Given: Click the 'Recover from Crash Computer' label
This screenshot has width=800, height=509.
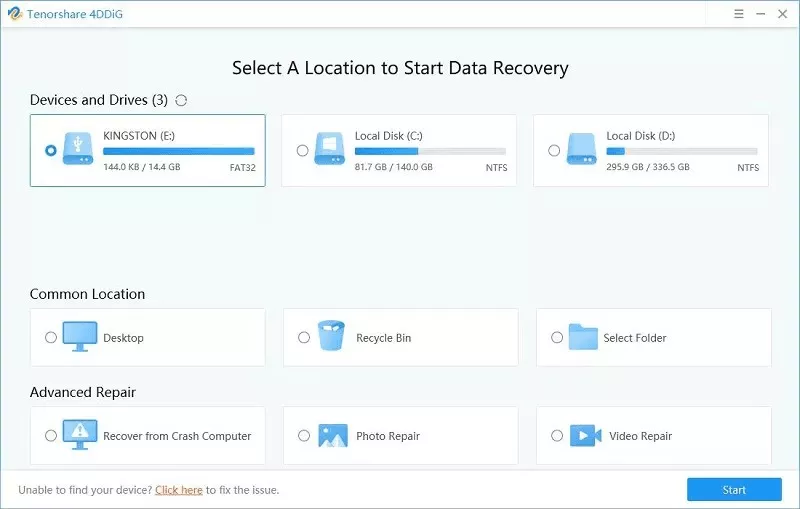Looking at the screenshot, I should pyautogui.click(x=177, y=436).
